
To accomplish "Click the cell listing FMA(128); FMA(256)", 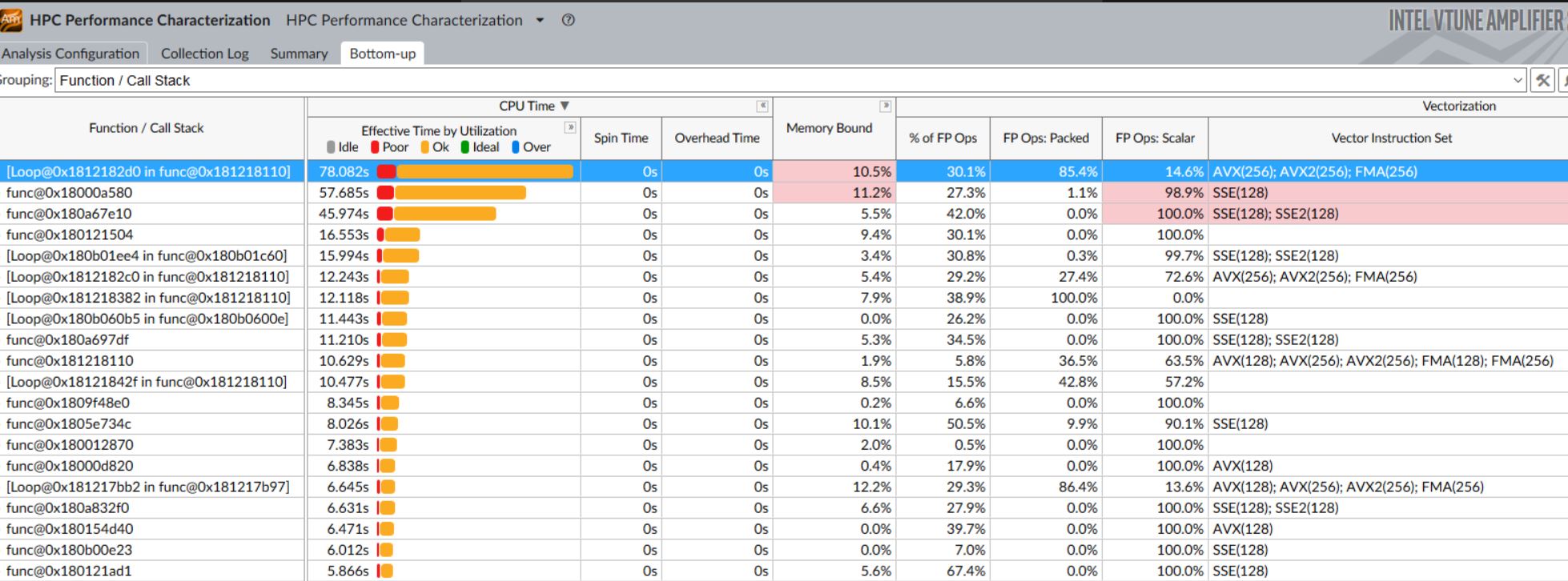I will pos(1388,361).
